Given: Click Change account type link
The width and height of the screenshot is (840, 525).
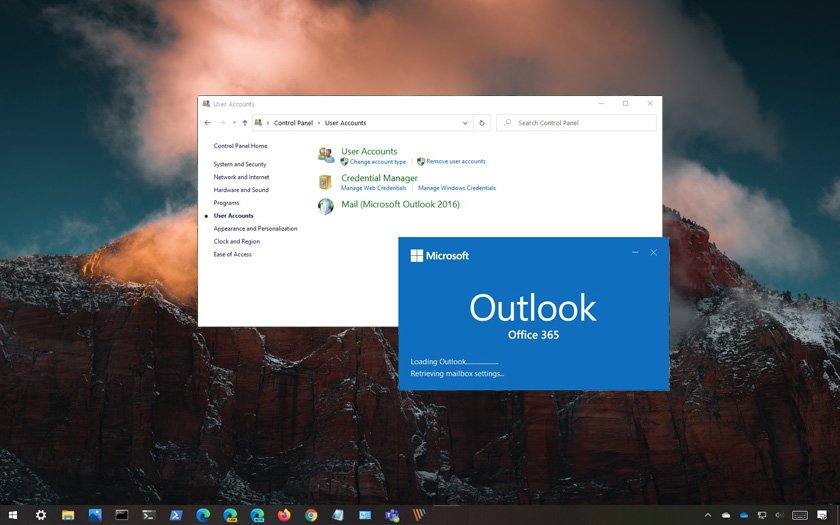Looking at the screenshot, I should 378,162.
